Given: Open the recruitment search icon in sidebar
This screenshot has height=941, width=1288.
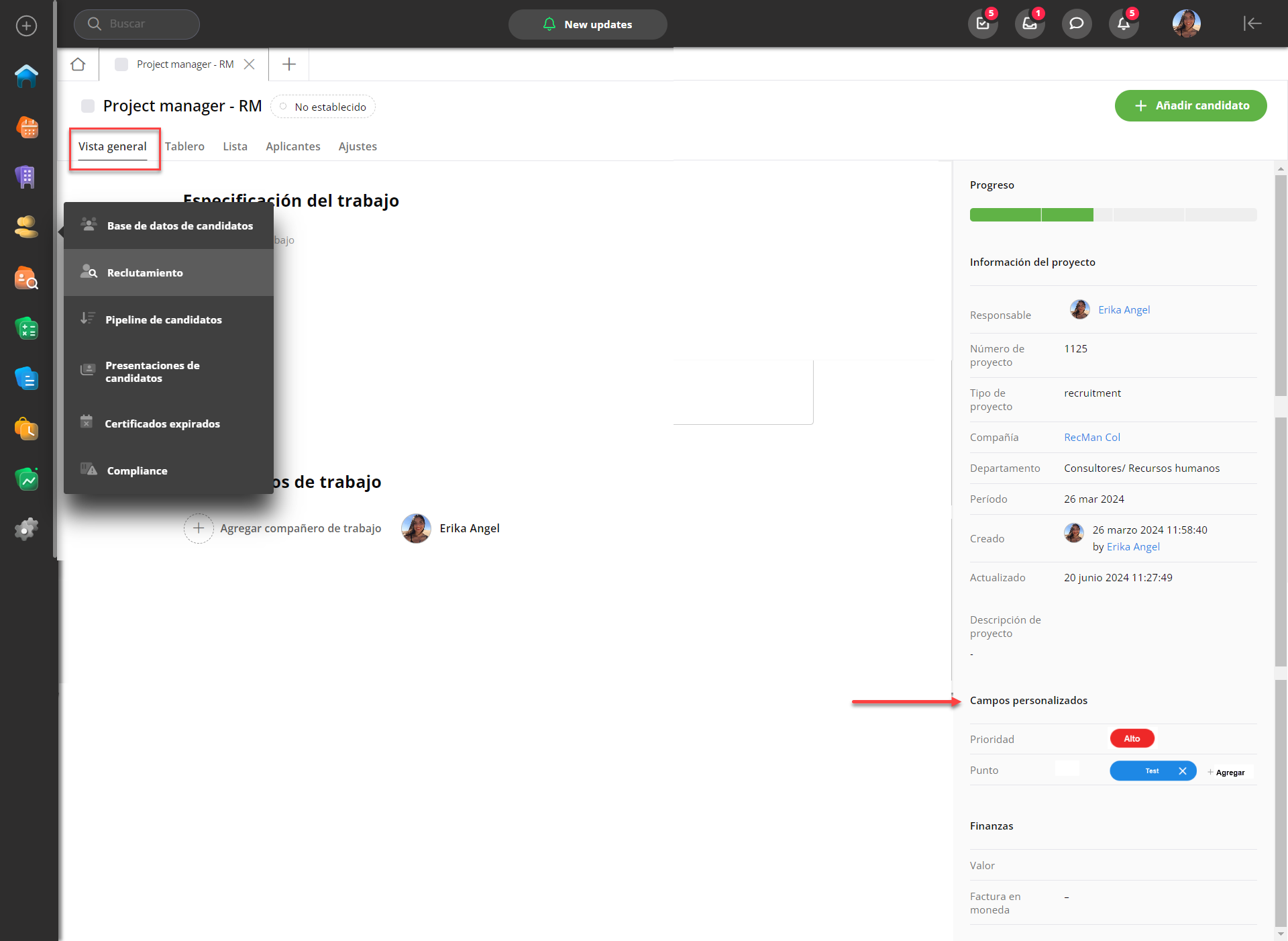Looking at the screenshot, I should pyautogui.click(x=26, y=278).
